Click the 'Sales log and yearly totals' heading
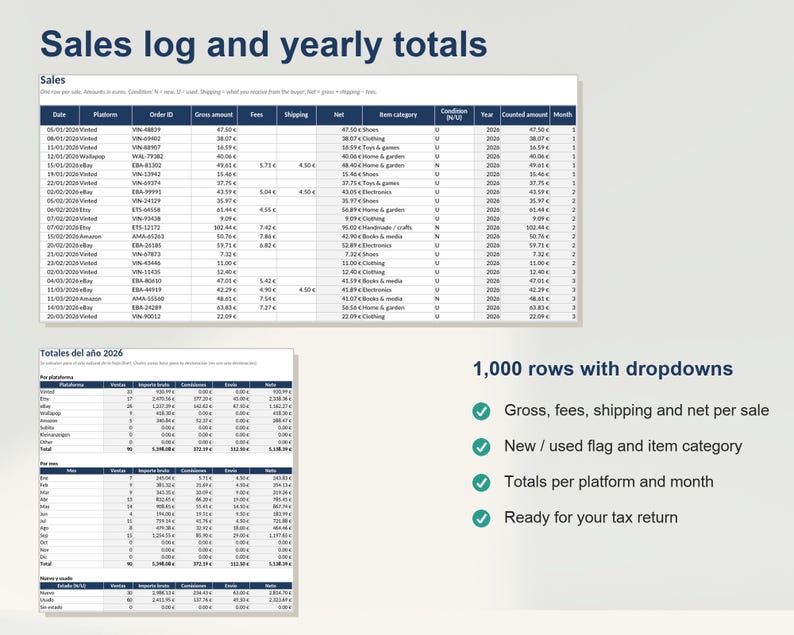The image size is (794, 635). (263, 45)
